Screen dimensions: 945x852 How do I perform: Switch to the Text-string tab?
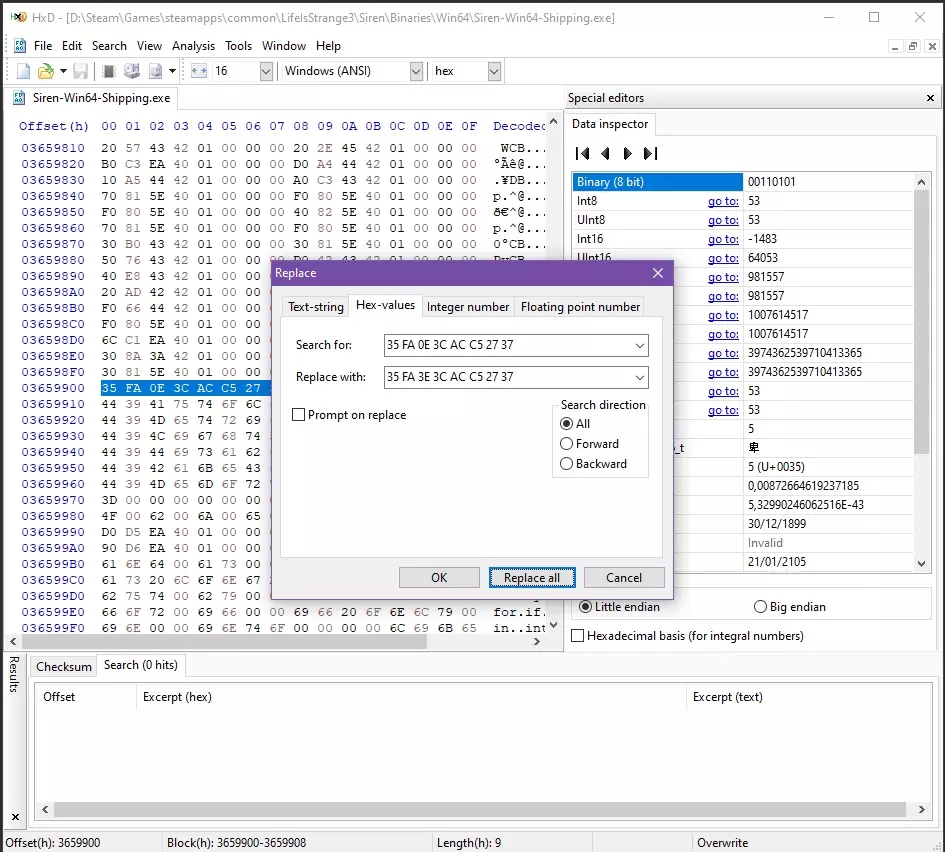(315, 307)
